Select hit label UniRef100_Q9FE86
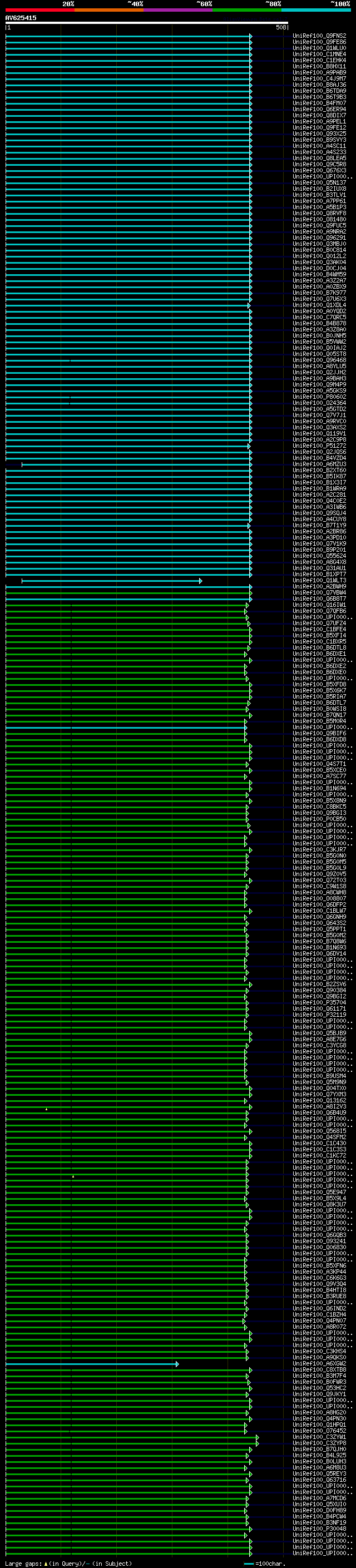 pos(319,42)
